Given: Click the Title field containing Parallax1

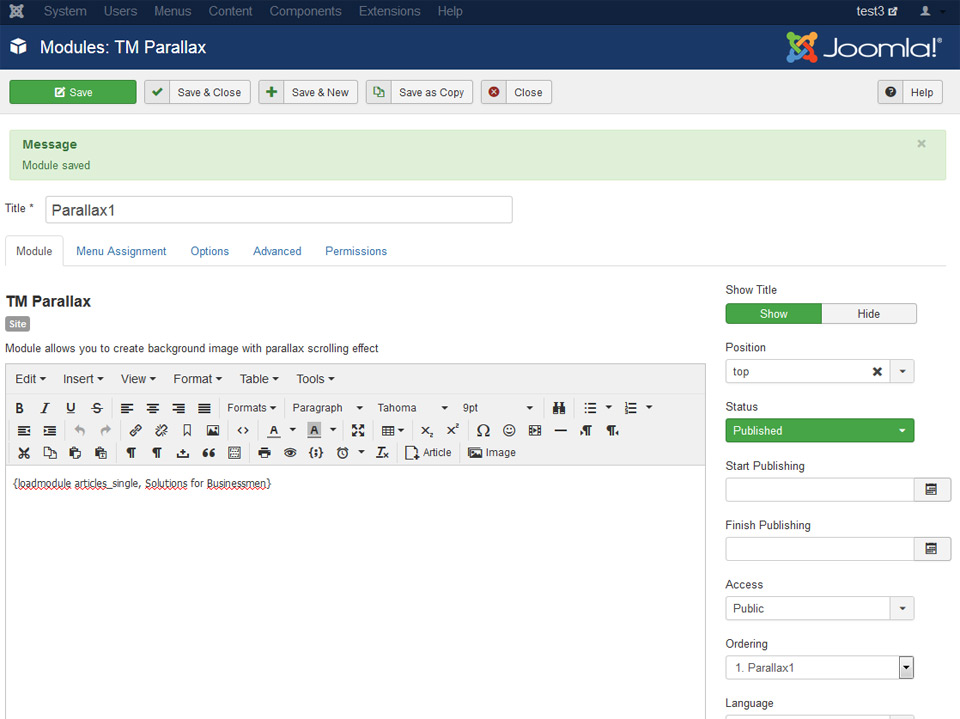Looking at the screenshot, I should click(x=279, y=210).
